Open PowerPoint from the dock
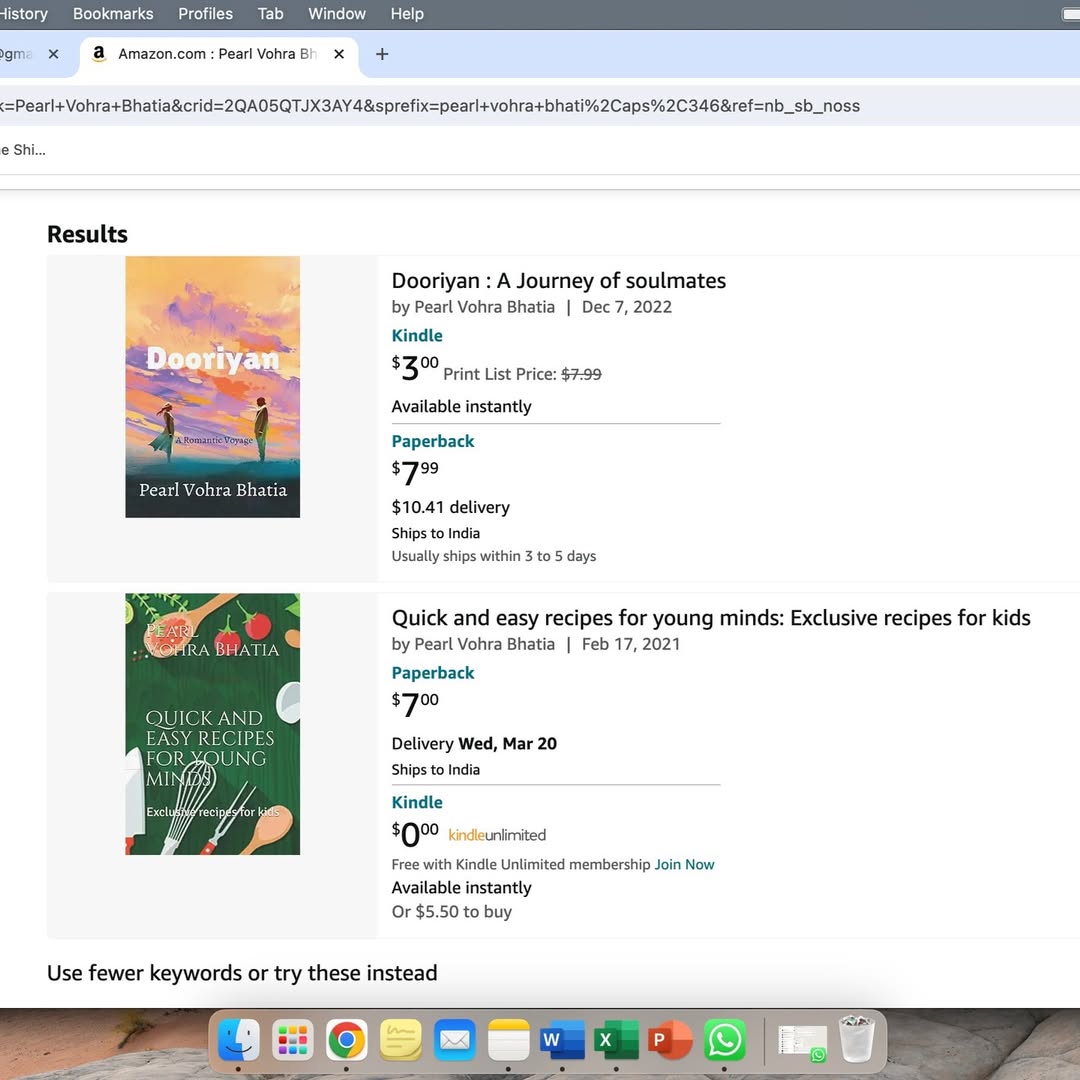The width and height of the screenshot is (1080, 1080). 670,1041
